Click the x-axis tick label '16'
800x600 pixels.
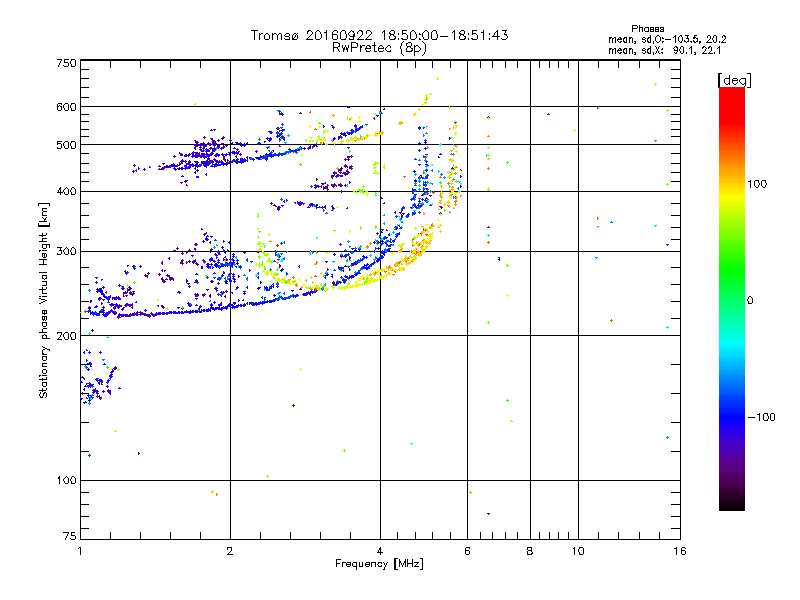pyautogui.click(x=680, y=551)
